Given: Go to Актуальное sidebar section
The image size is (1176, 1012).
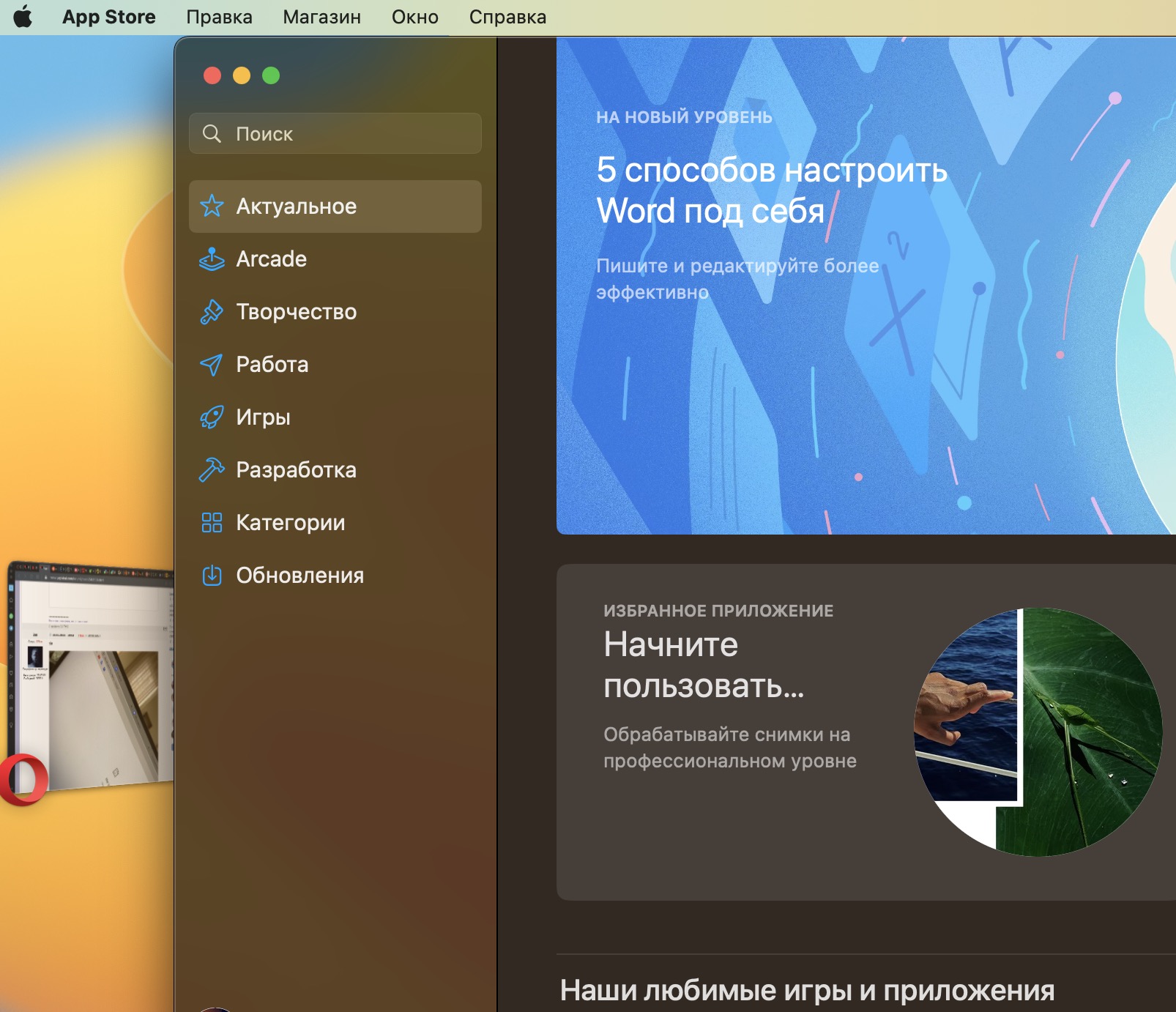Looking at the screenshot, I should point(335,207).
